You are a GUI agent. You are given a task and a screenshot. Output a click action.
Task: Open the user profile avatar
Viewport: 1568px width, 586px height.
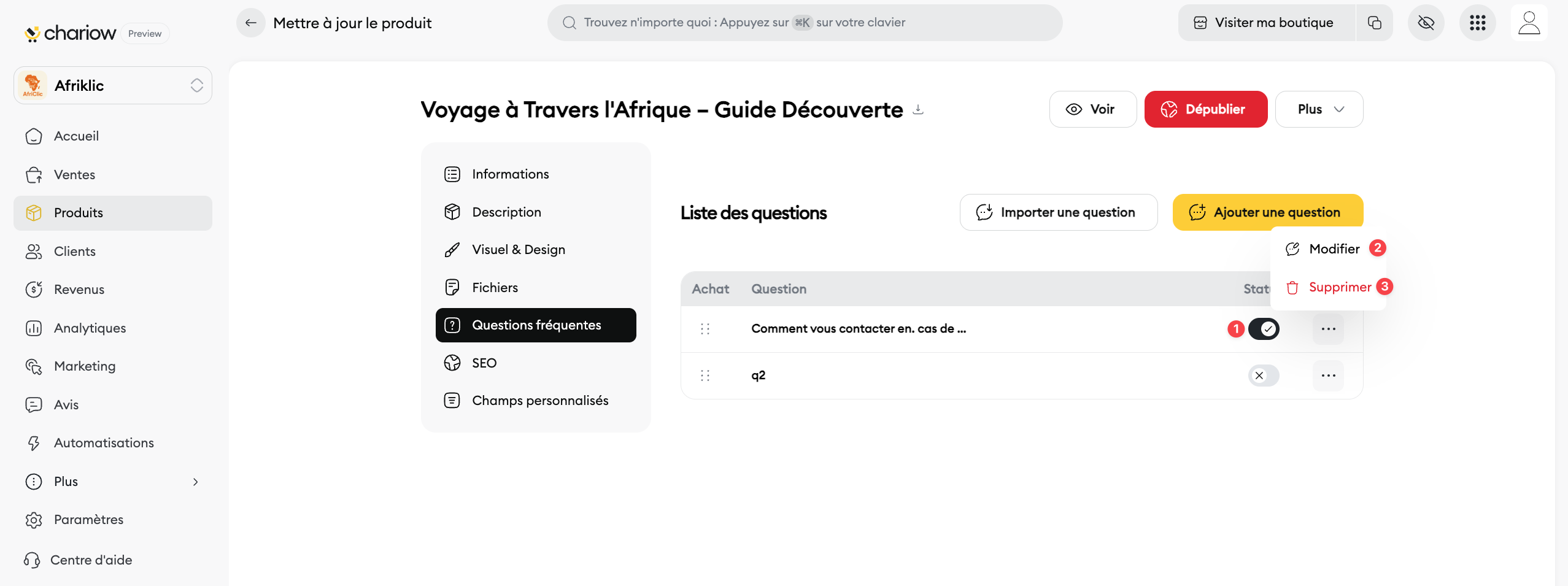pos(1529,23)
